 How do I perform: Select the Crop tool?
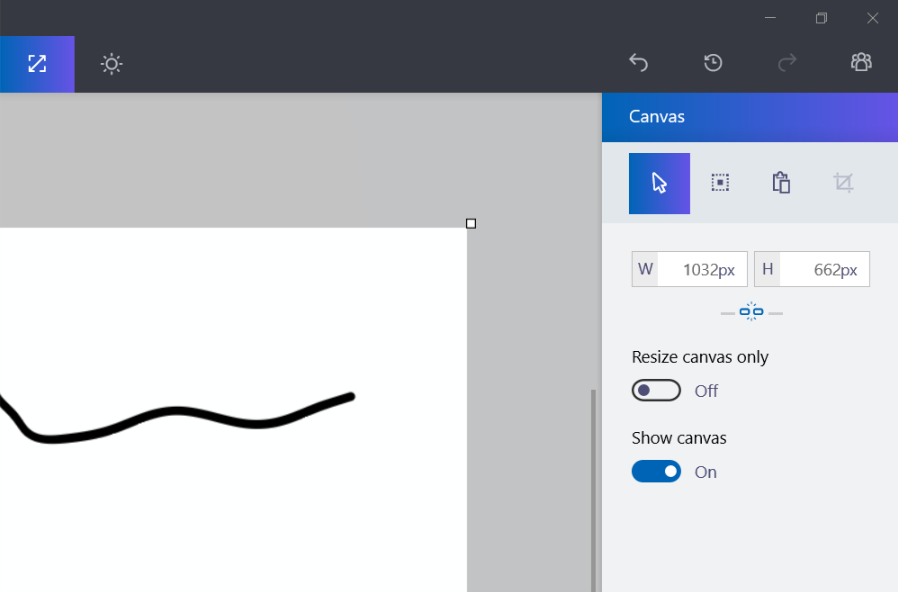pyautogui.click(x=843, y=183)
